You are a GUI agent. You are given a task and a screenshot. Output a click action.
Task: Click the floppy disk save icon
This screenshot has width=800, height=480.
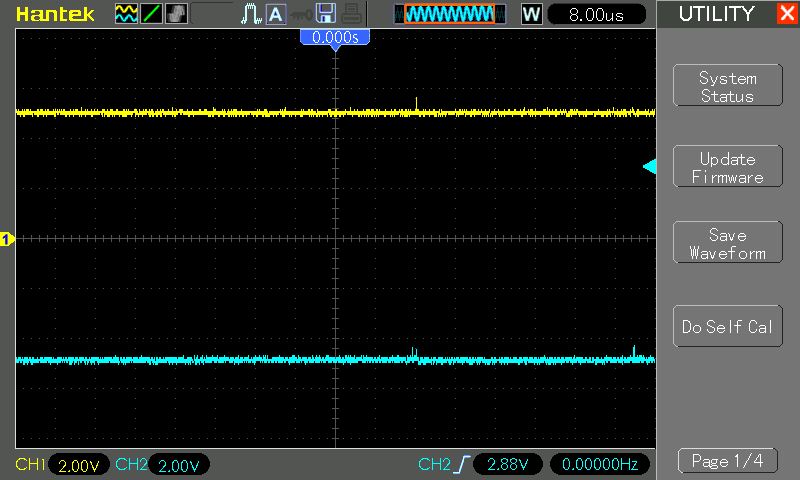click(x=325, y=14)
